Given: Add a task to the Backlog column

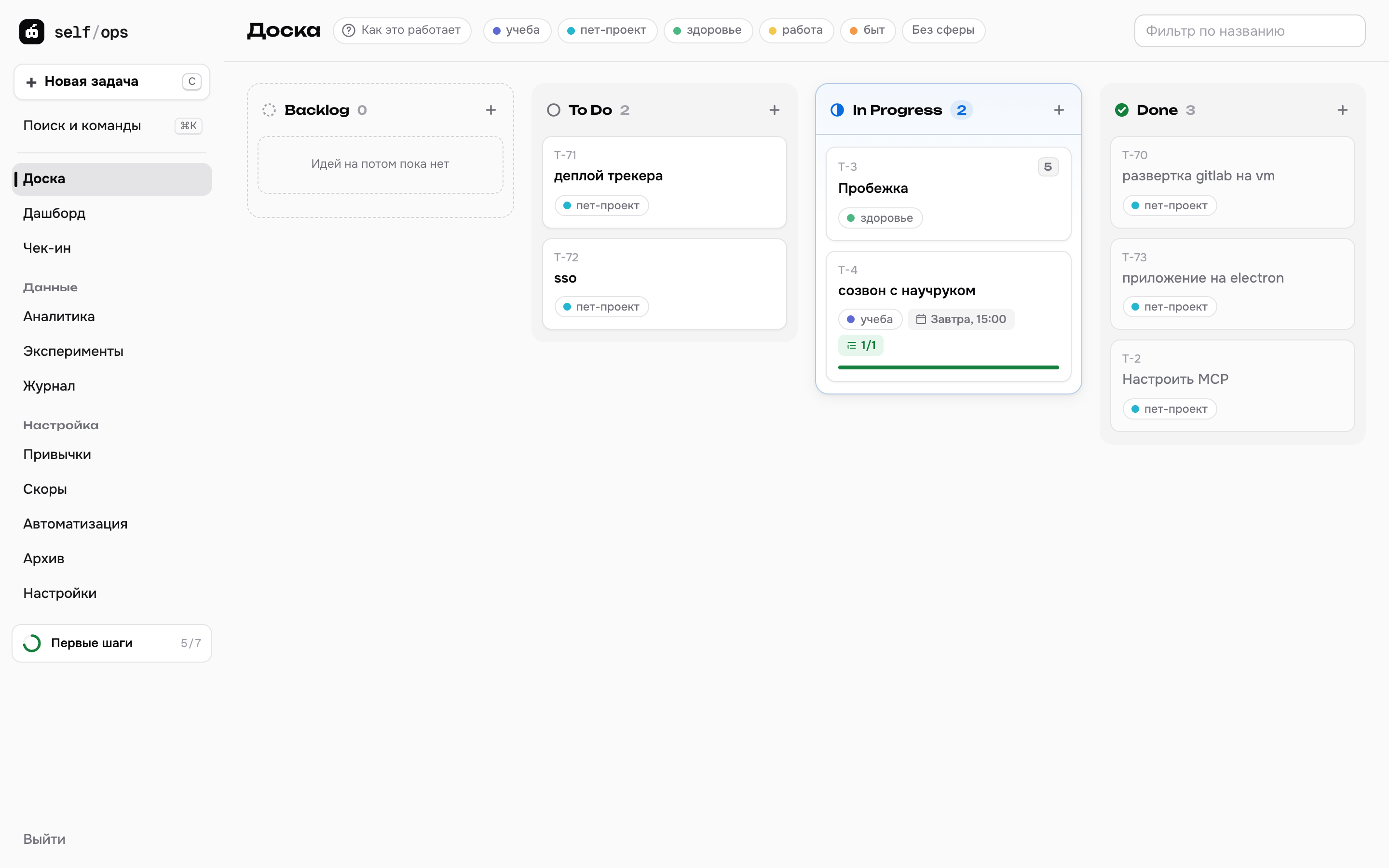Looking at the screenshot, I should pos(491,109).
